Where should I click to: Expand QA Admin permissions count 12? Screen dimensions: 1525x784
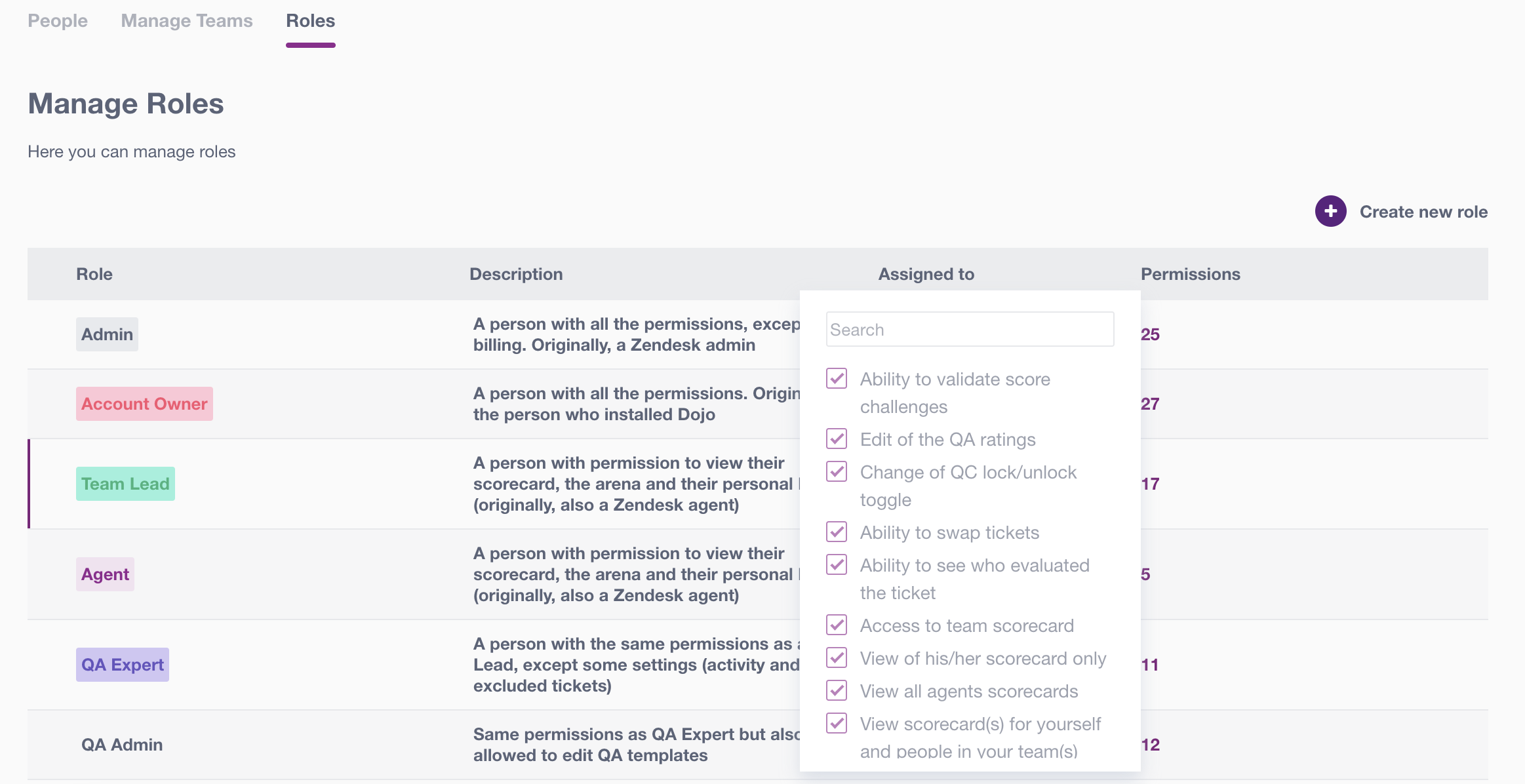(x=1151, y=745)
